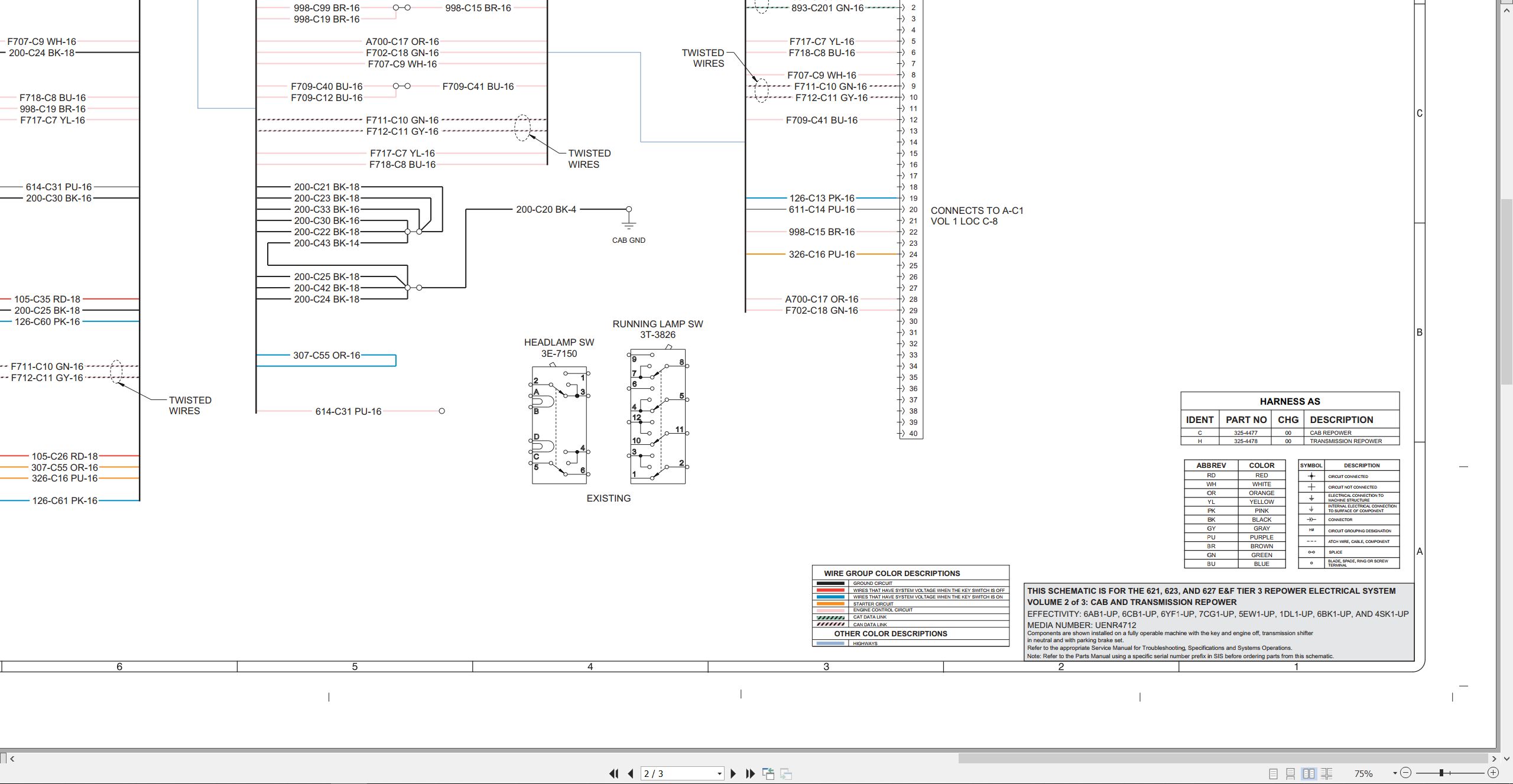Click the 893-C201 GN-16 wire label

(827, 8)
